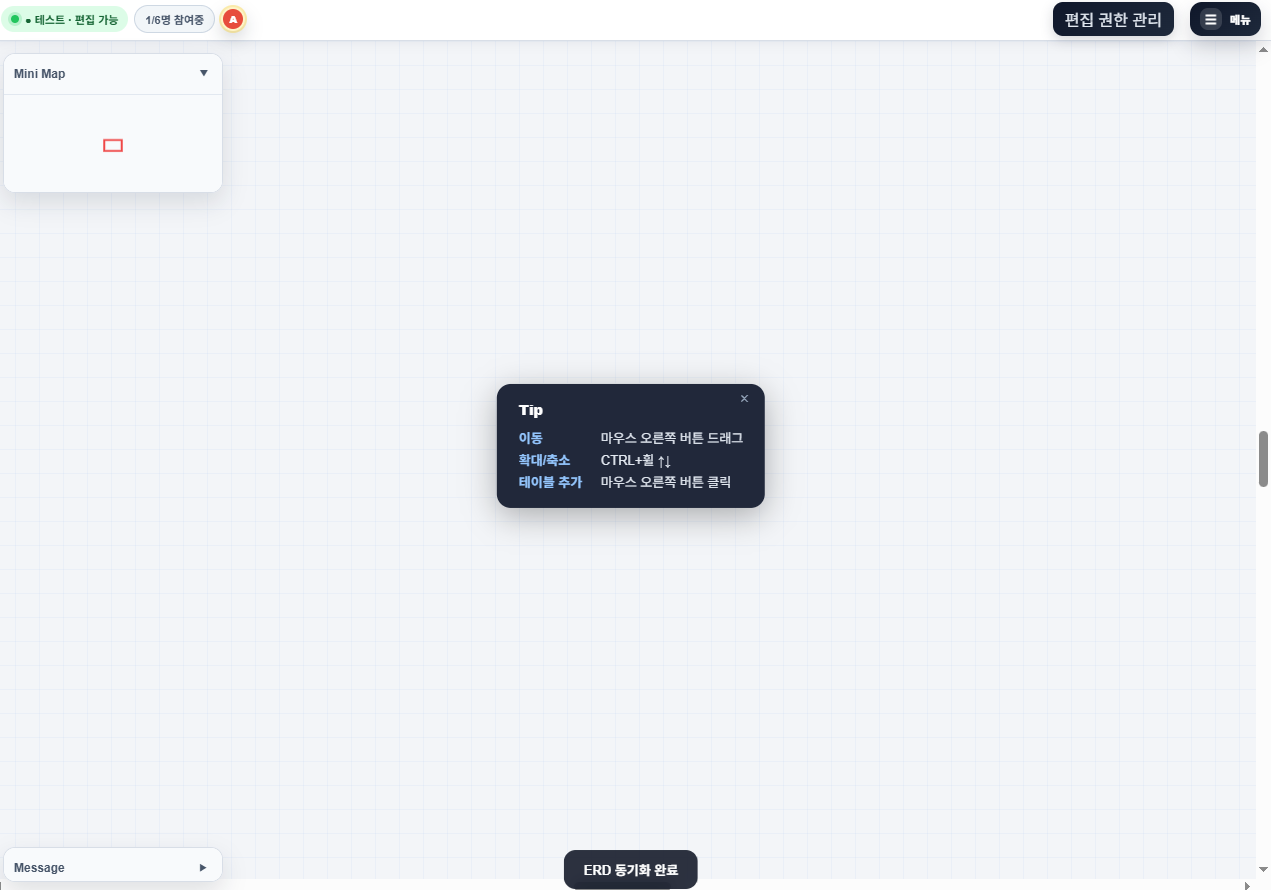
Task: Click the red viewport rectangle in Mini Map
Action: point(113,146)
